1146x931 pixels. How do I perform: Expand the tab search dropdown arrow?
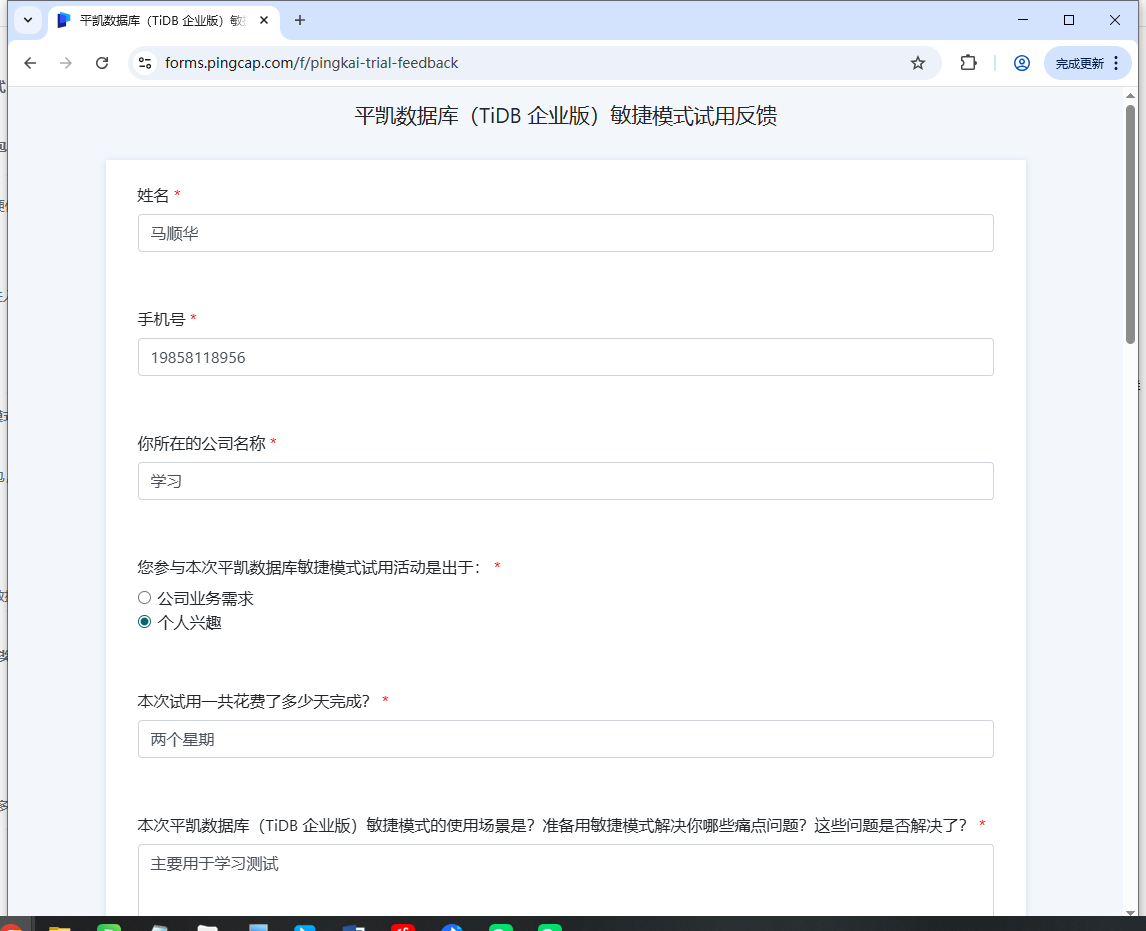[28, 20]
